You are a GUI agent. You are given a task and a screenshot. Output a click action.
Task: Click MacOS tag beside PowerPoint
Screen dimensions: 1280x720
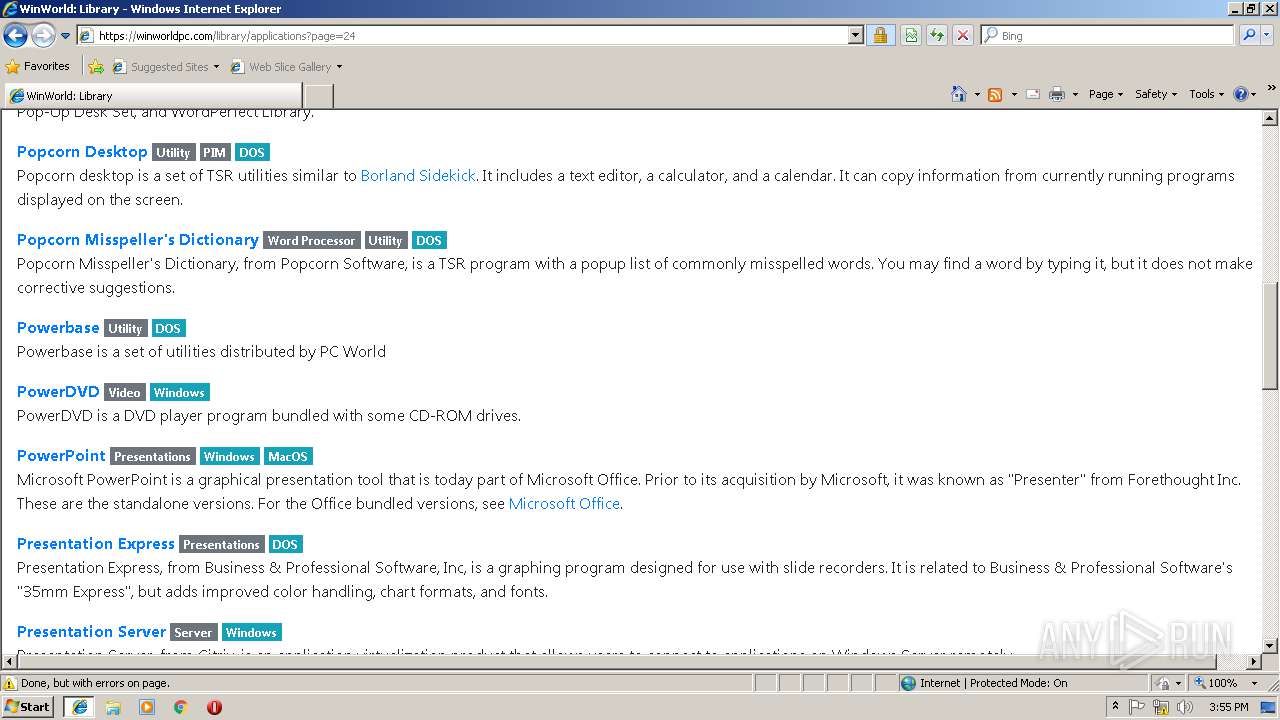coord(288,457)
